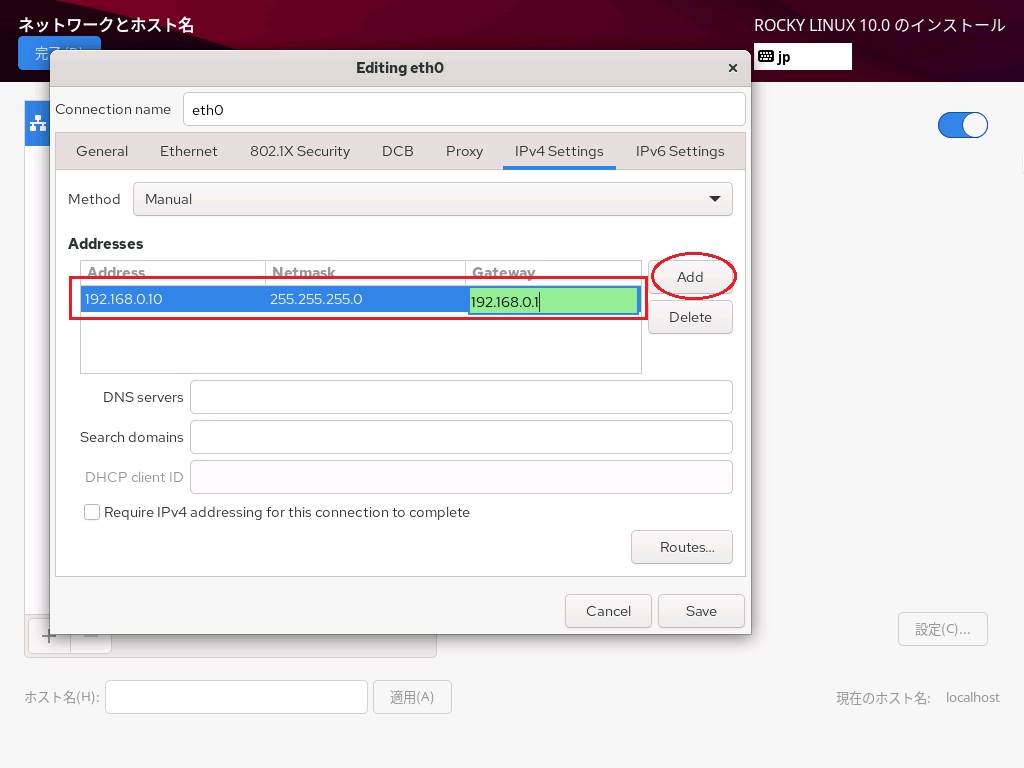
Task: Click the wired network icon in sidebar
Action: pyautogui.click(x=38, y=123)
